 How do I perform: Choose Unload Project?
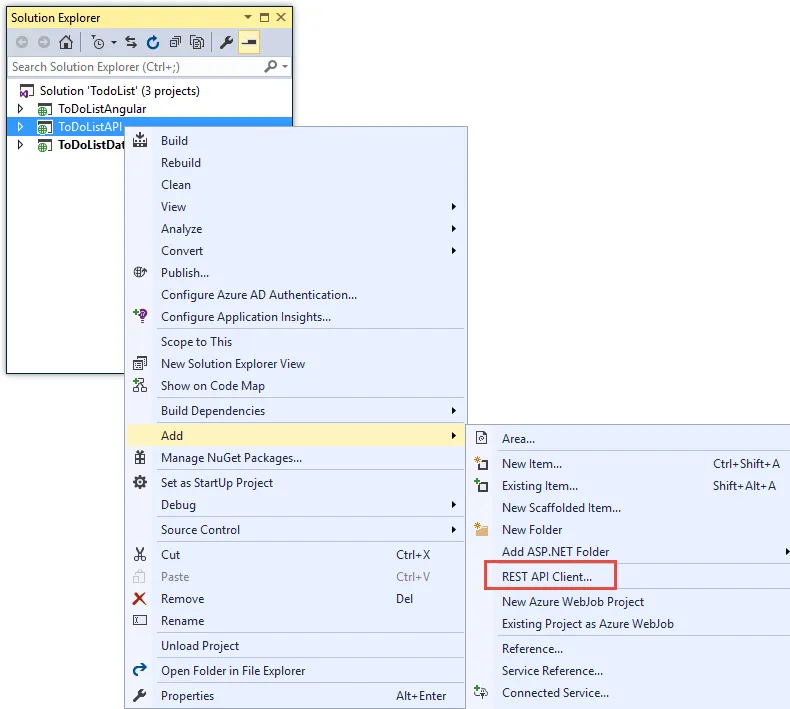coord(200,646)
